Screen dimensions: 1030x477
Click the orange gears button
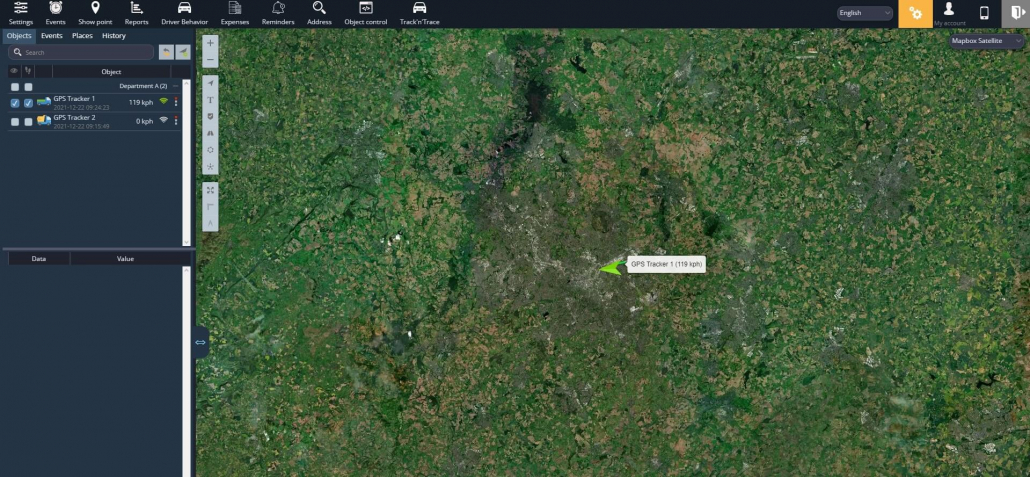pyautogui.click(x=915, y=14)
